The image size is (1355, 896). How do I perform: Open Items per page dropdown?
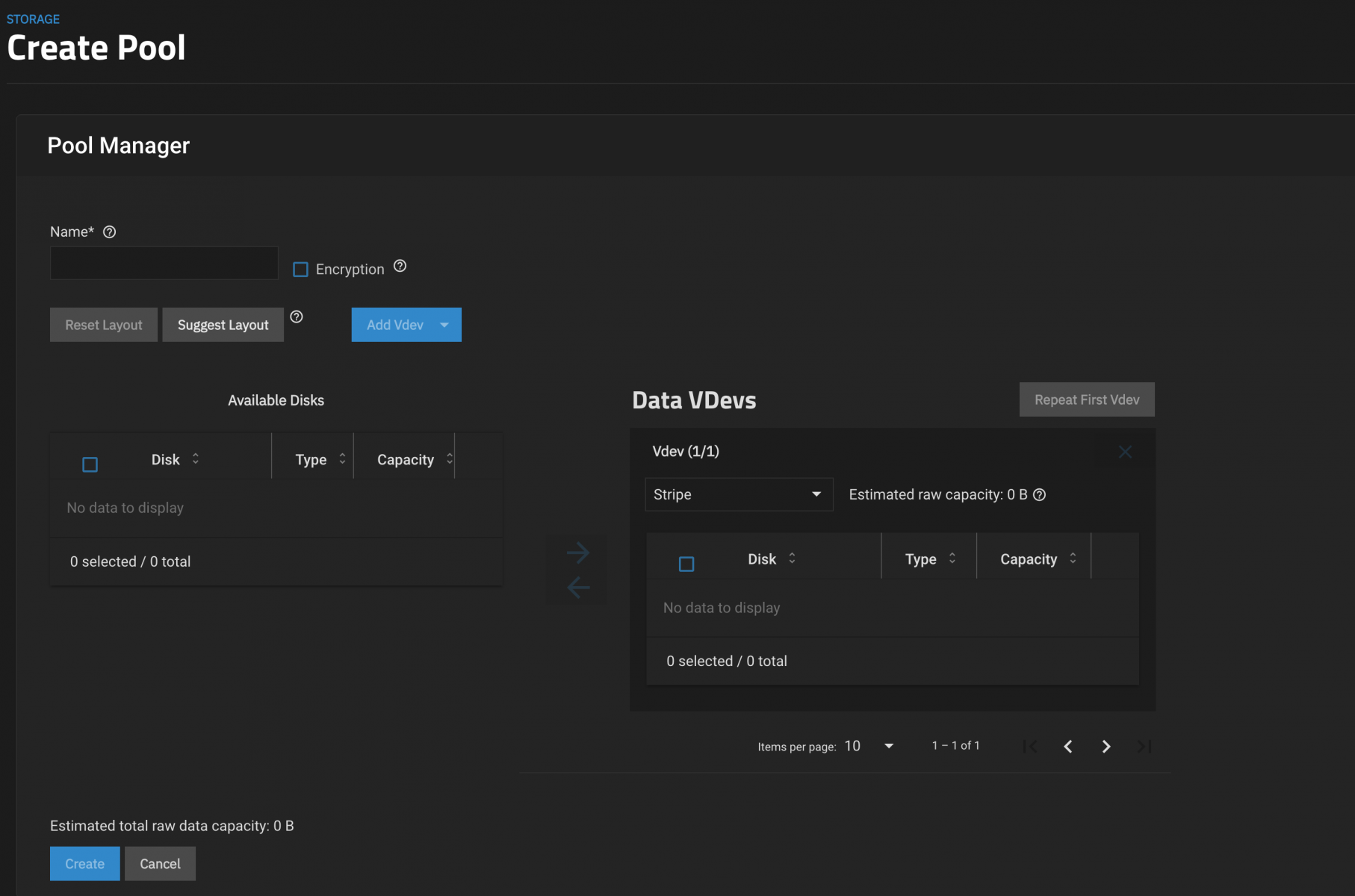(x=869, y=746)
